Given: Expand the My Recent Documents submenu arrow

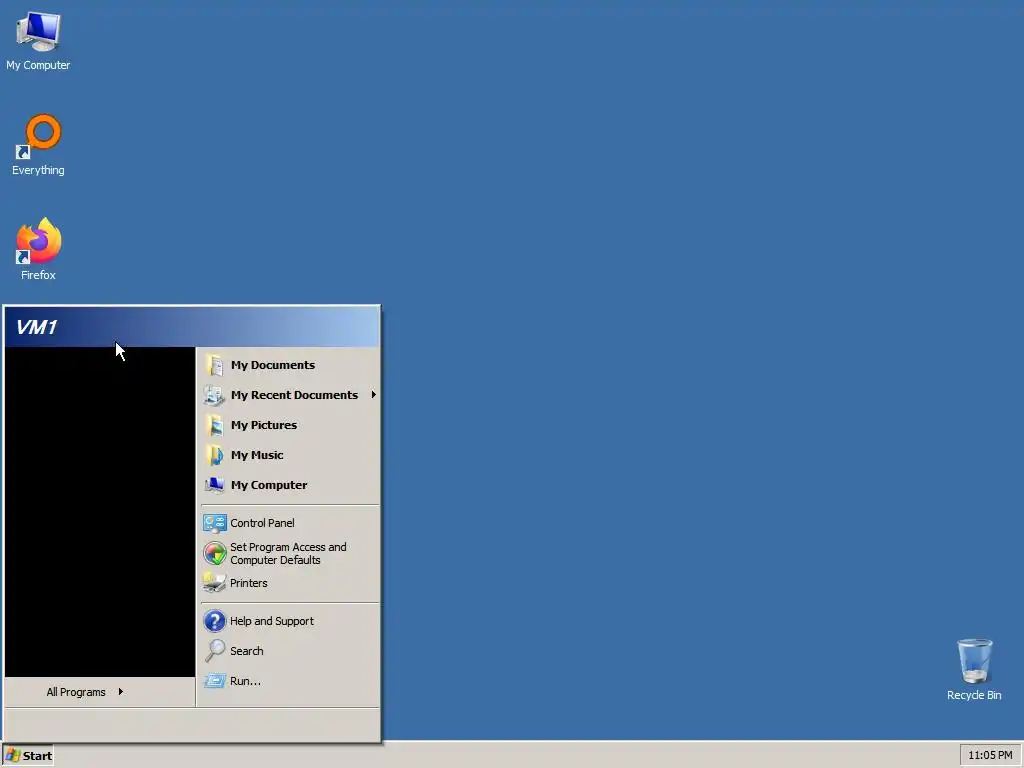Looking at the screenshot, I should pos(374,394).
